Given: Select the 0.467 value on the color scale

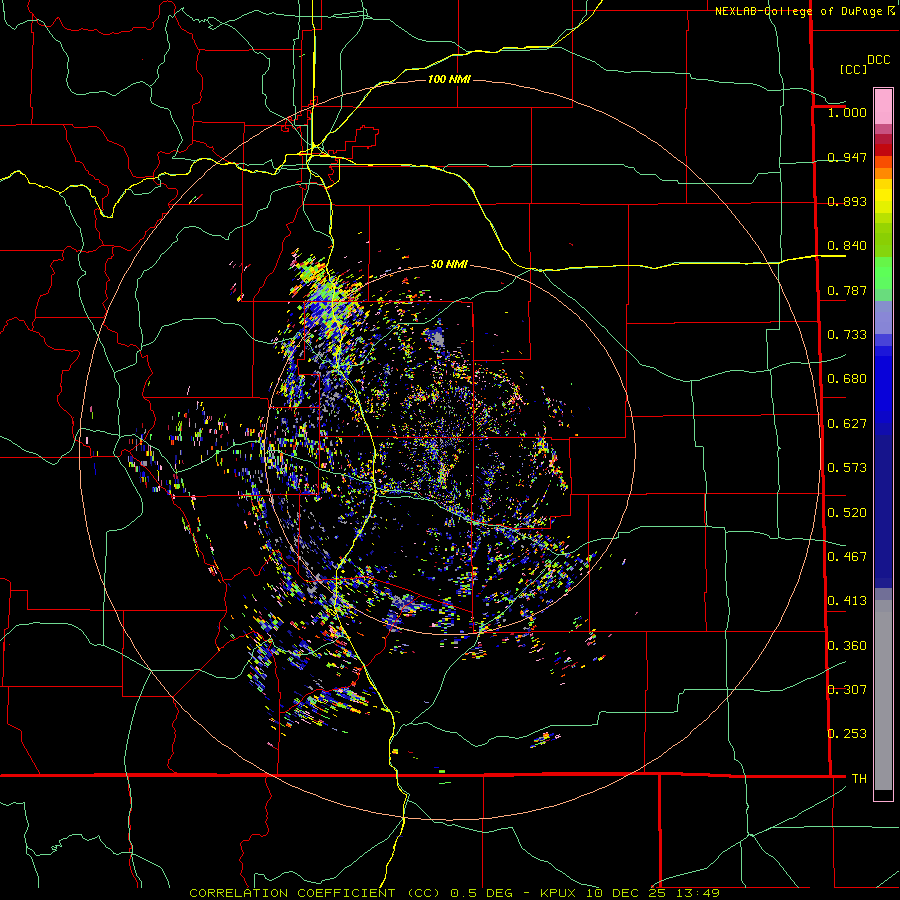Looking at the screenshot, I should (847, 557).
